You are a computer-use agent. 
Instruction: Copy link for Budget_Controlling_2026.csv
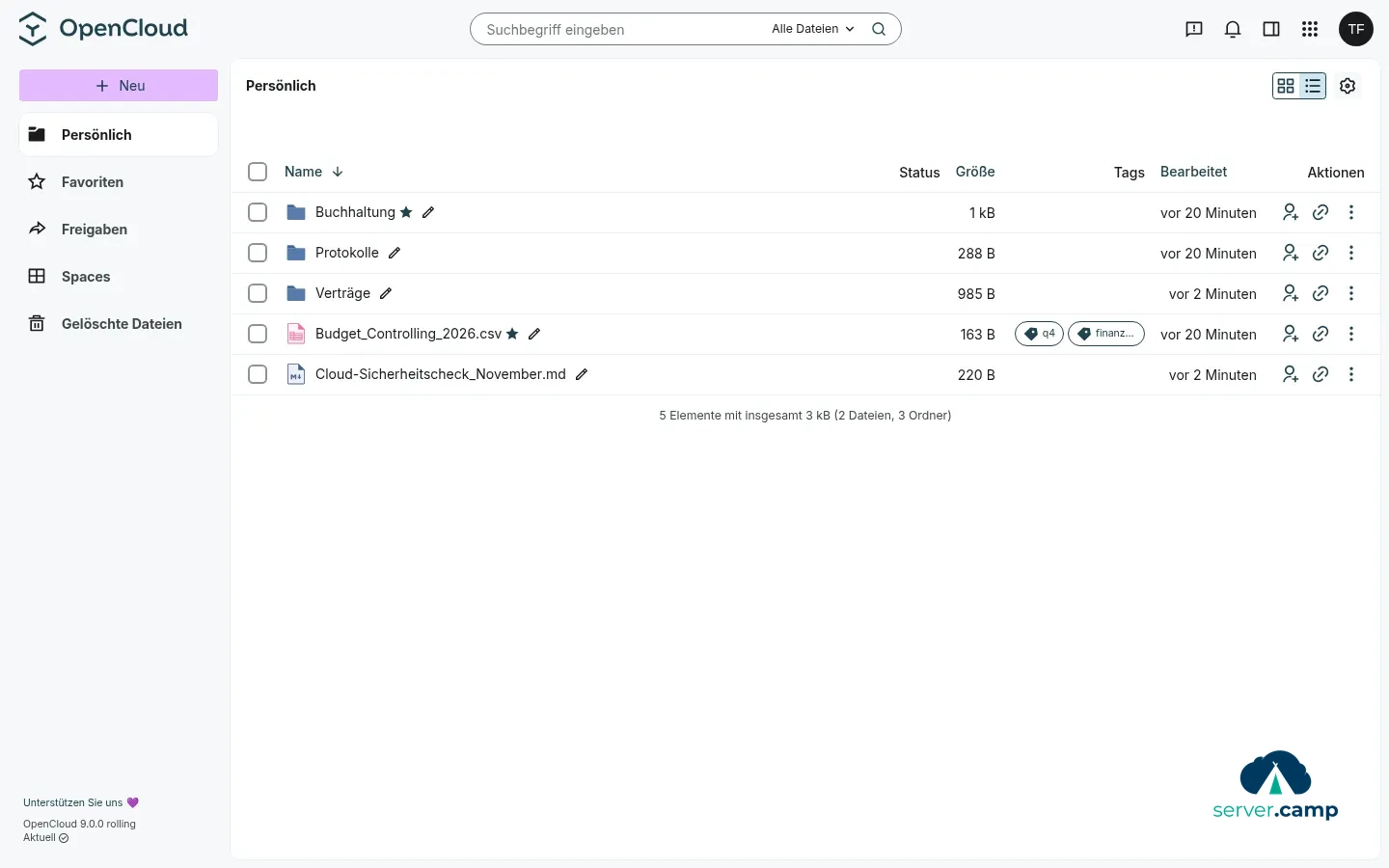coord(1321,334)
